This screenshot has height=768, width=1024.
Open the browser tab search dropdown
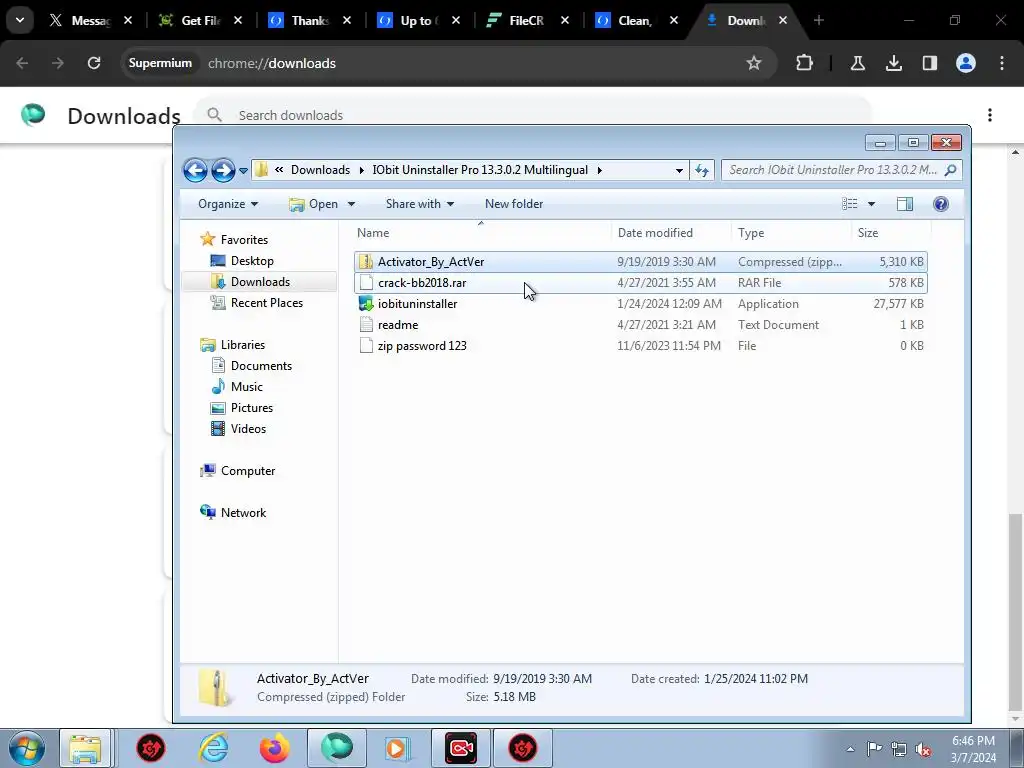(20, 20)
